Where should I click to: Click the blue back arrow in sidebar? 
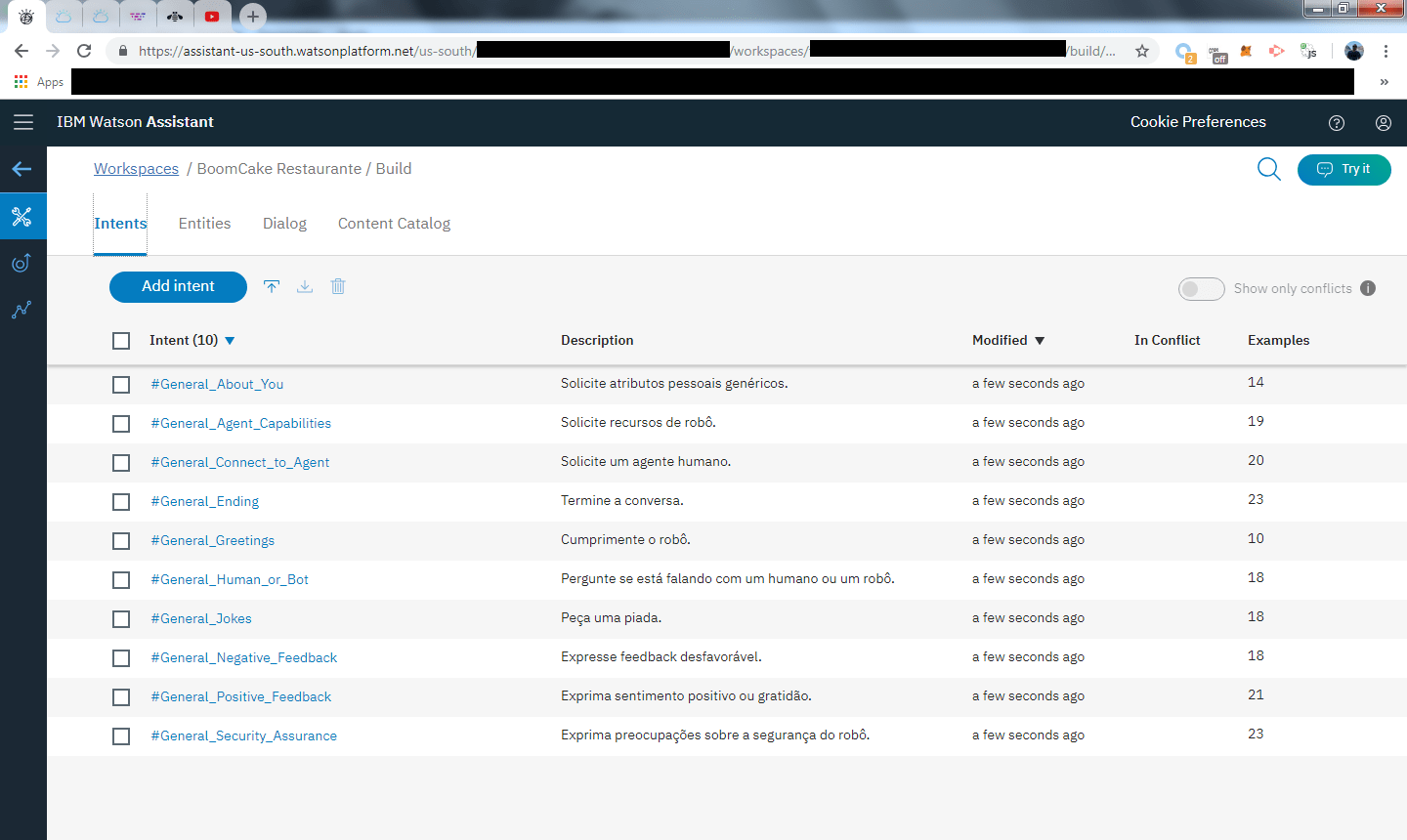[21, 169]
